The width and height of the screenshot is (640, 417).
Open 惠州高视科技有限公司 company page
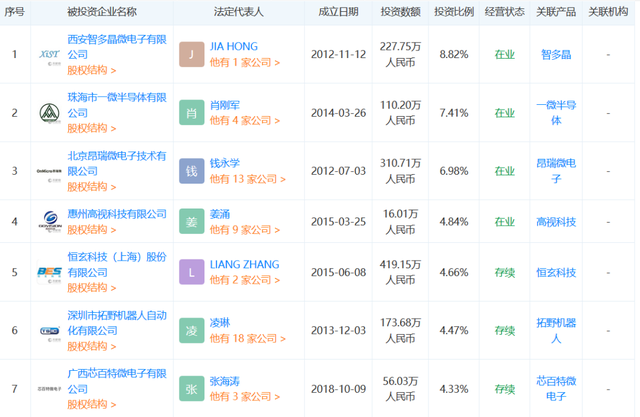coord(117,214)
